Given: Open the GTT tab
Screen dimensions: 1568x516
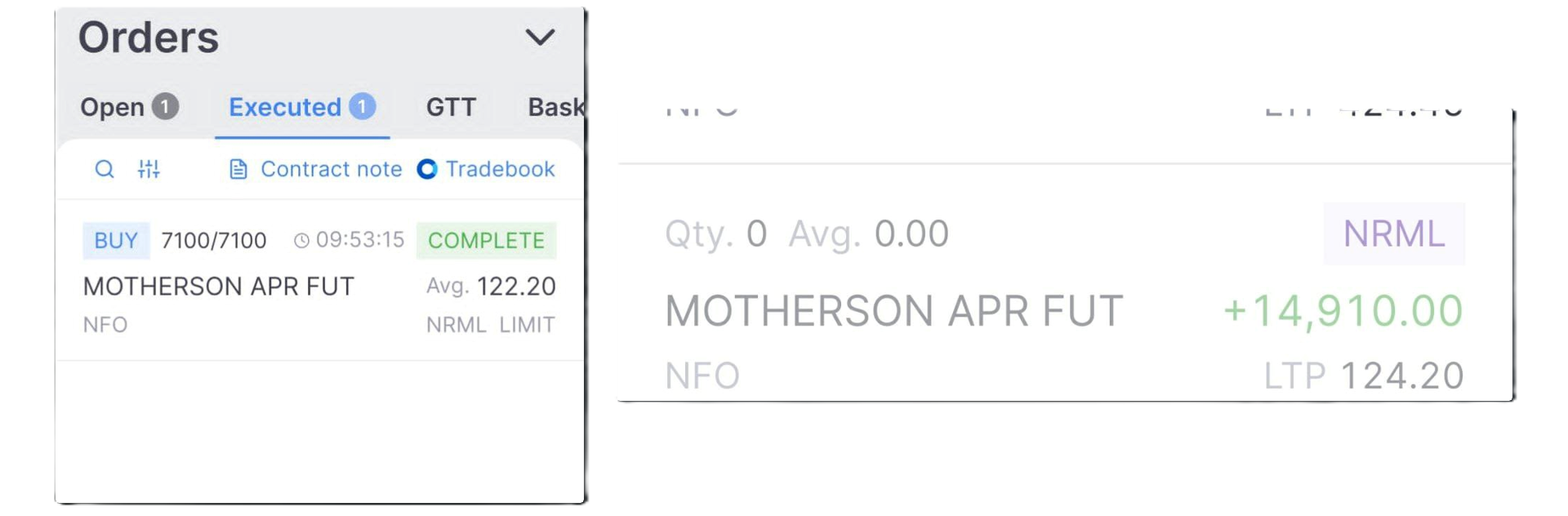Looking at the screenshot, I should [451, 107].
